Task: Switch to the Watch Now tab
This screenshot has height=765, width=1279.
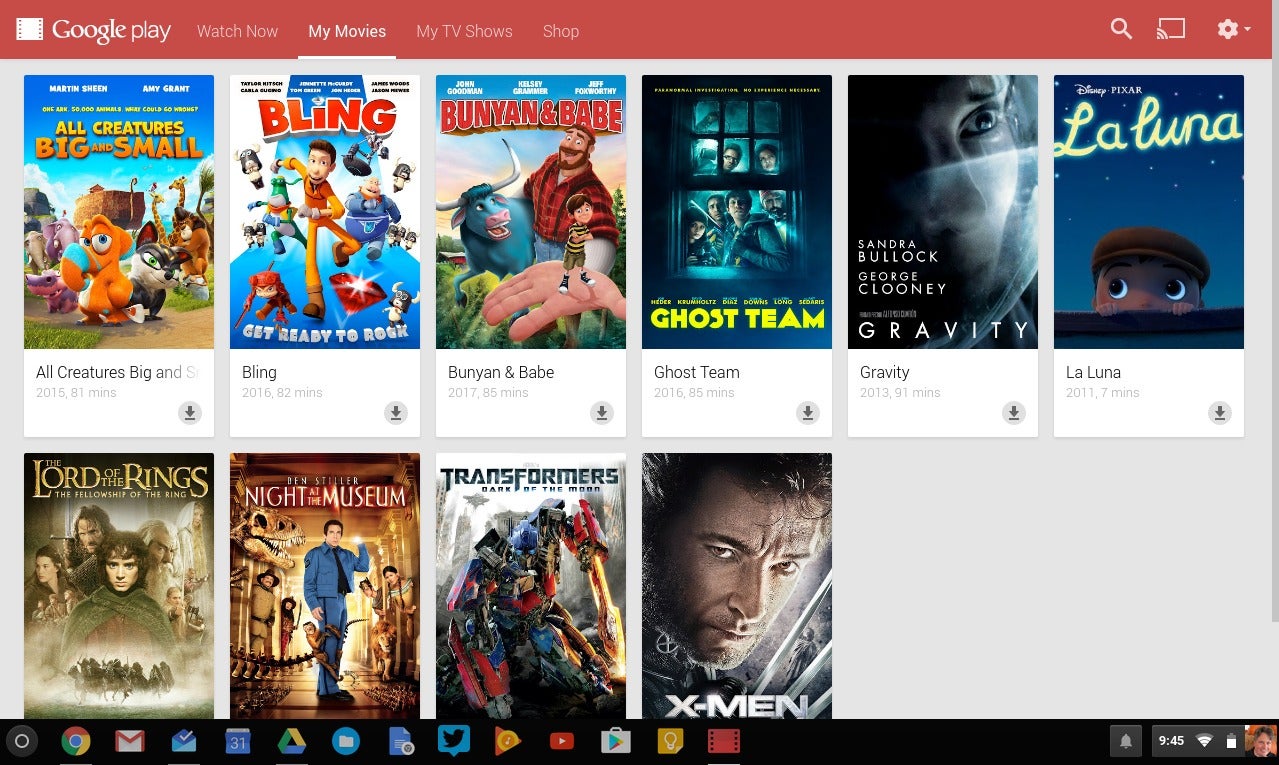Action: (237, 31)
